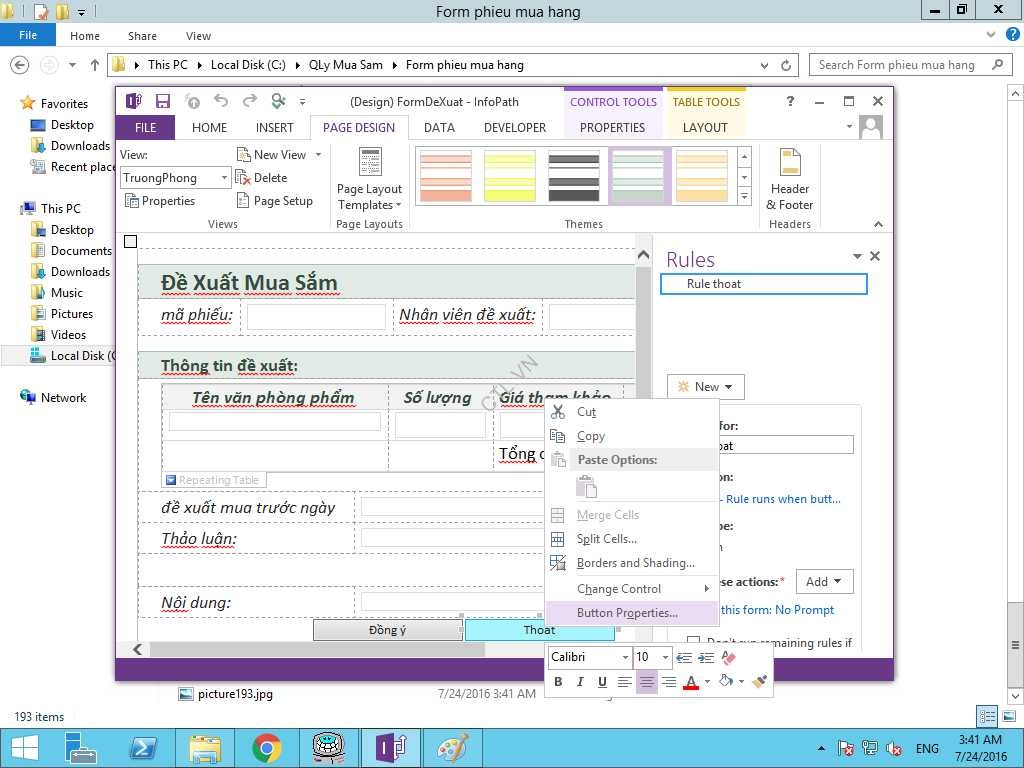Toggle the "Don't run remaining rules" checkbox
The height and width of the screenshot is (768, 1024).
tap(694, 642)
